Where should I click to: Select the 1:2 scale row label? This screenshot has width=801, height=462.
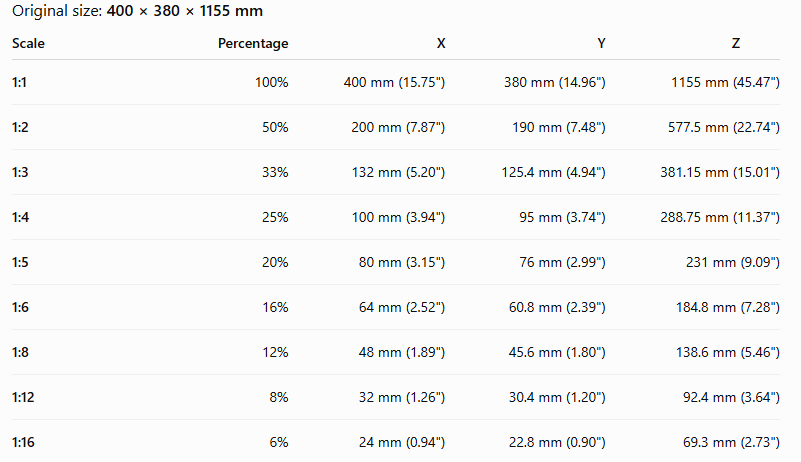pyautogui.click(x=20, y=127)
